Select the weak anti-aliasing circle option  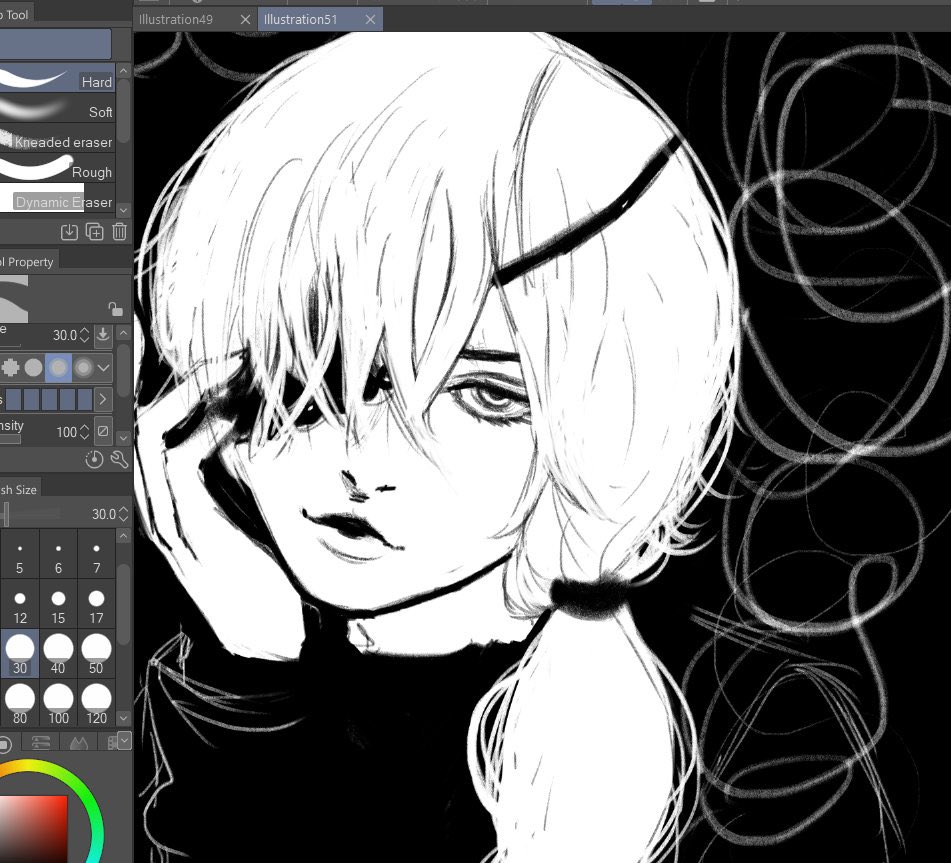[34, 368]
